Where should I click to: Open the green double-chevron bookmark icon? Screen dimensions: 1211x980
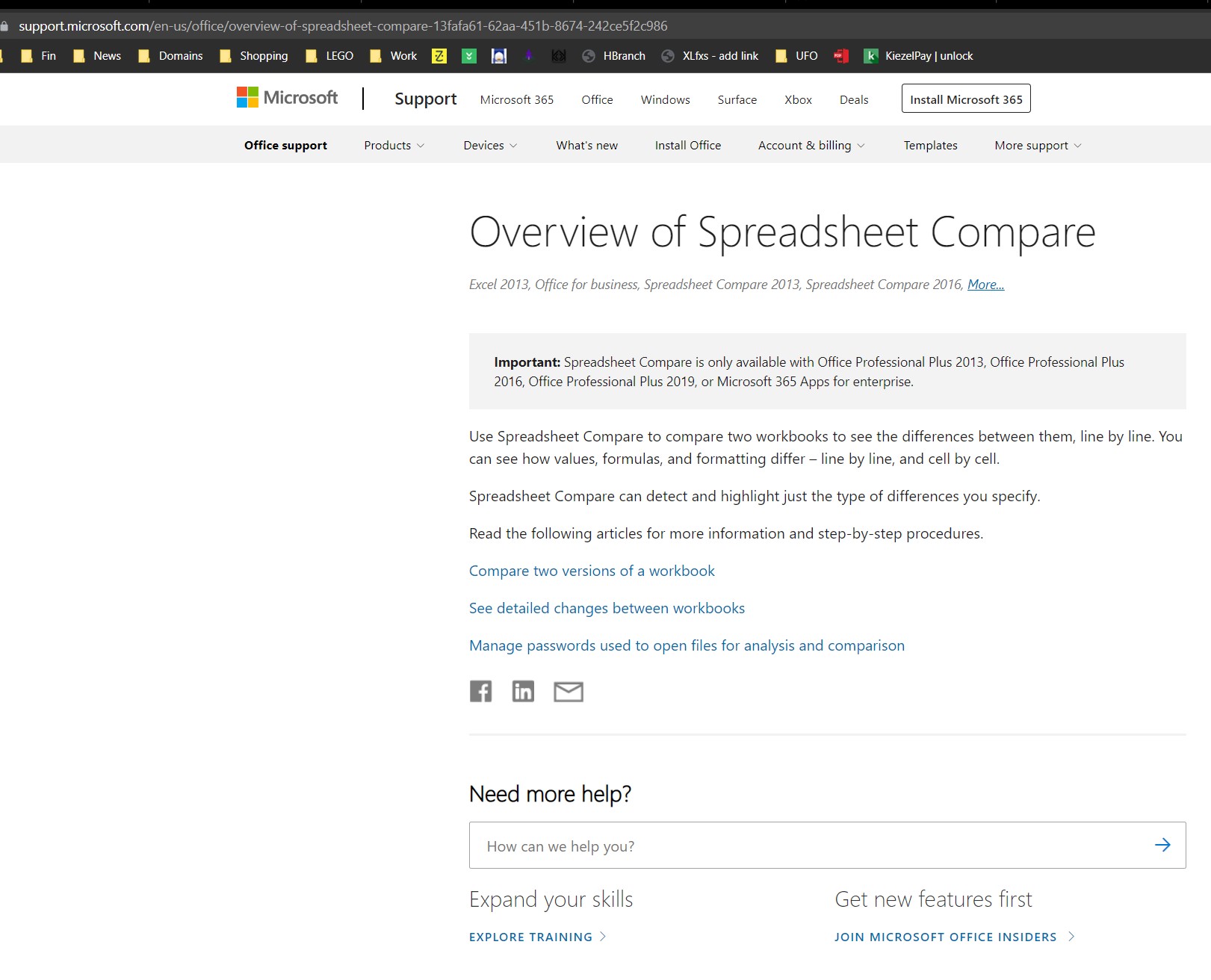click(x=469, y=56)
